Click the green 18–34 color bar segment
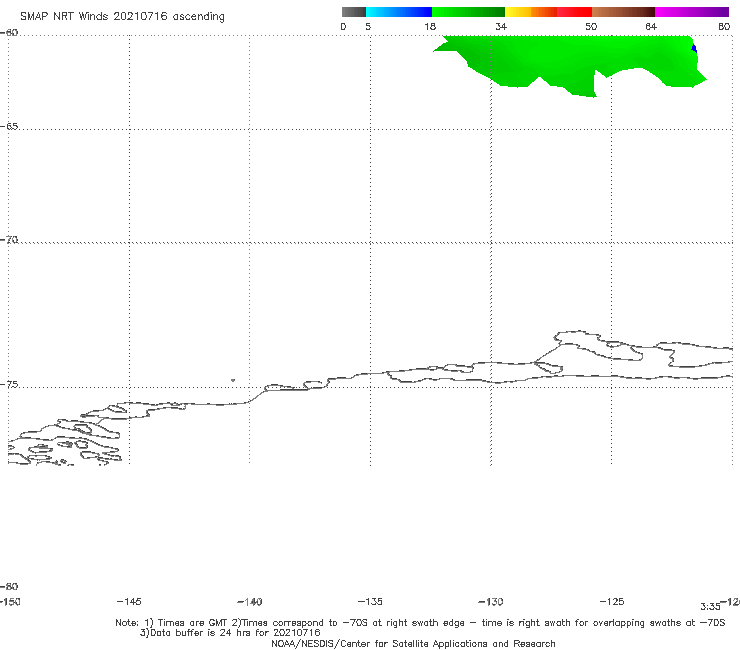The image size is (740, 650). 468,12
